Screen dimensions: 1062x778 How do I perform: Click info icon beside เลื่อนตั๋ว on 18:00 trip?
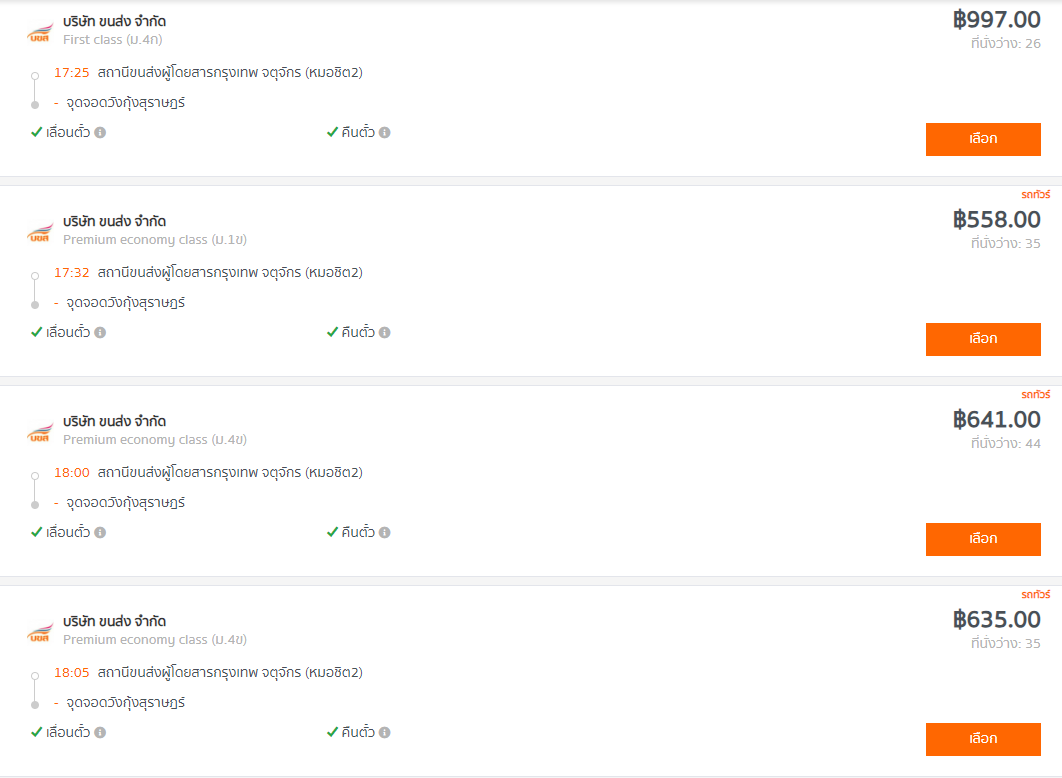(x=100, y=533)
